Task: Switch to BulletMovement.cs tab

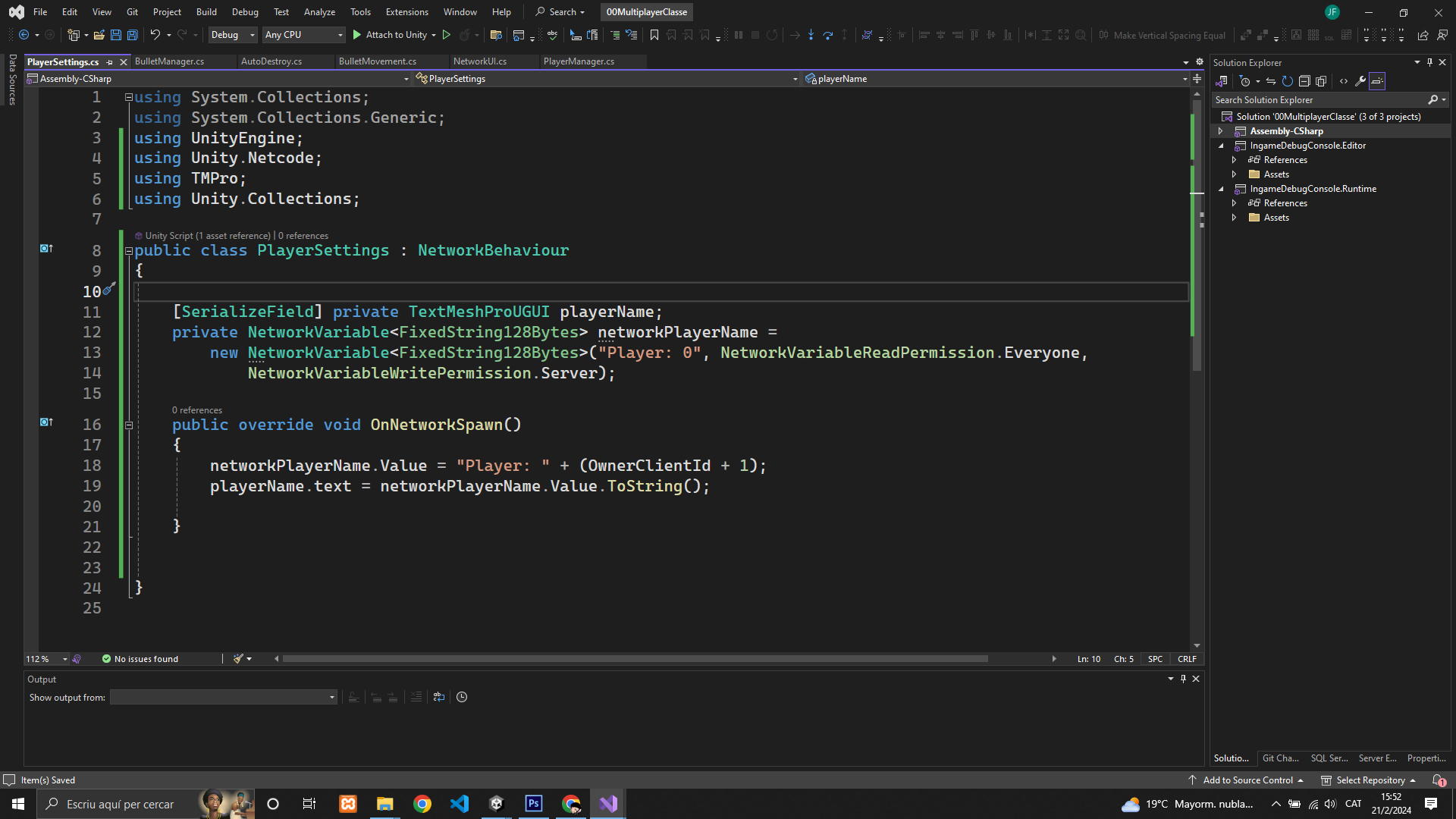Action: click(378, 61)
